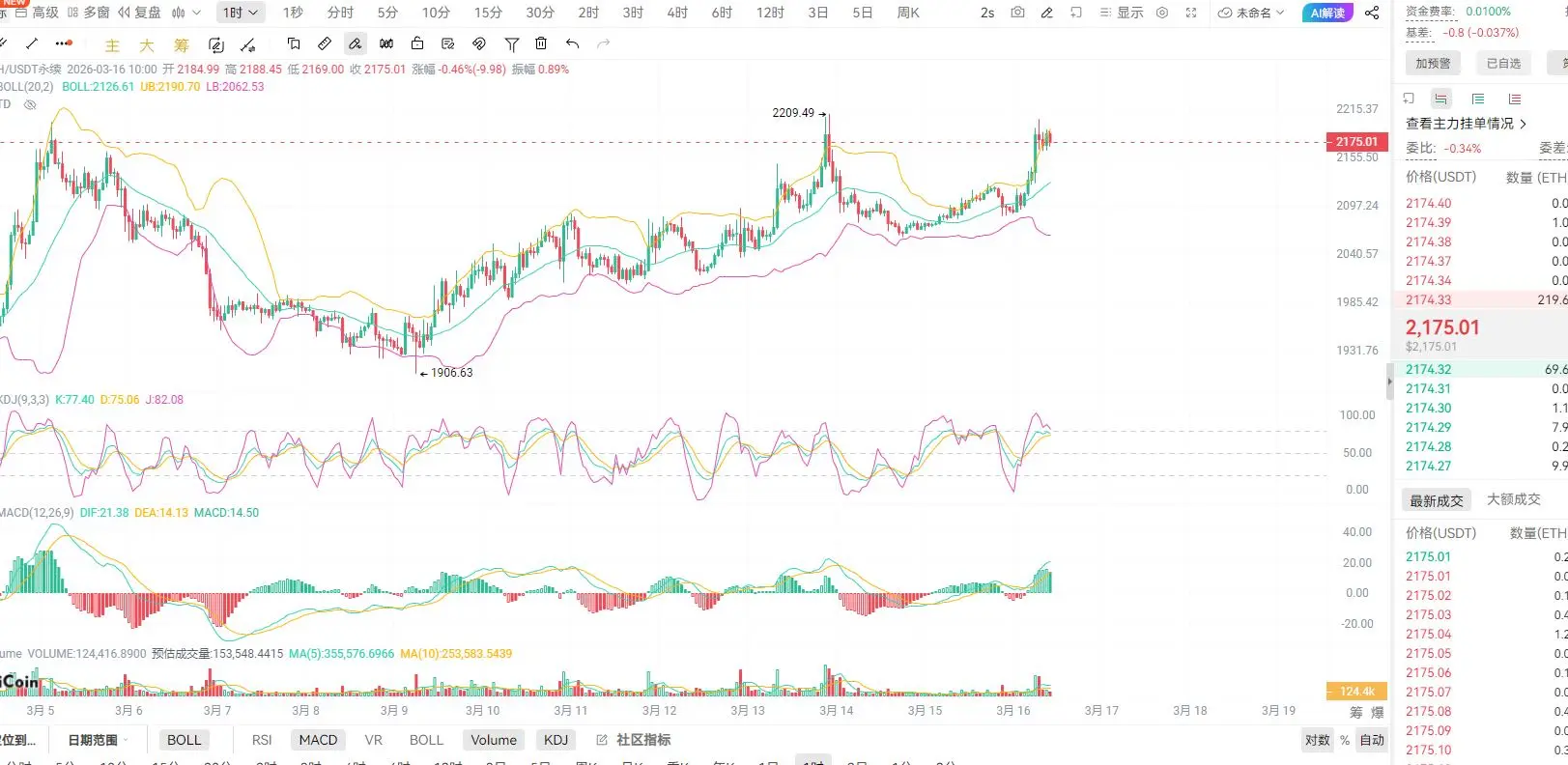Click the 2209.49 high price label
Screen dimensions: 1568x765
tap(793, 113)
